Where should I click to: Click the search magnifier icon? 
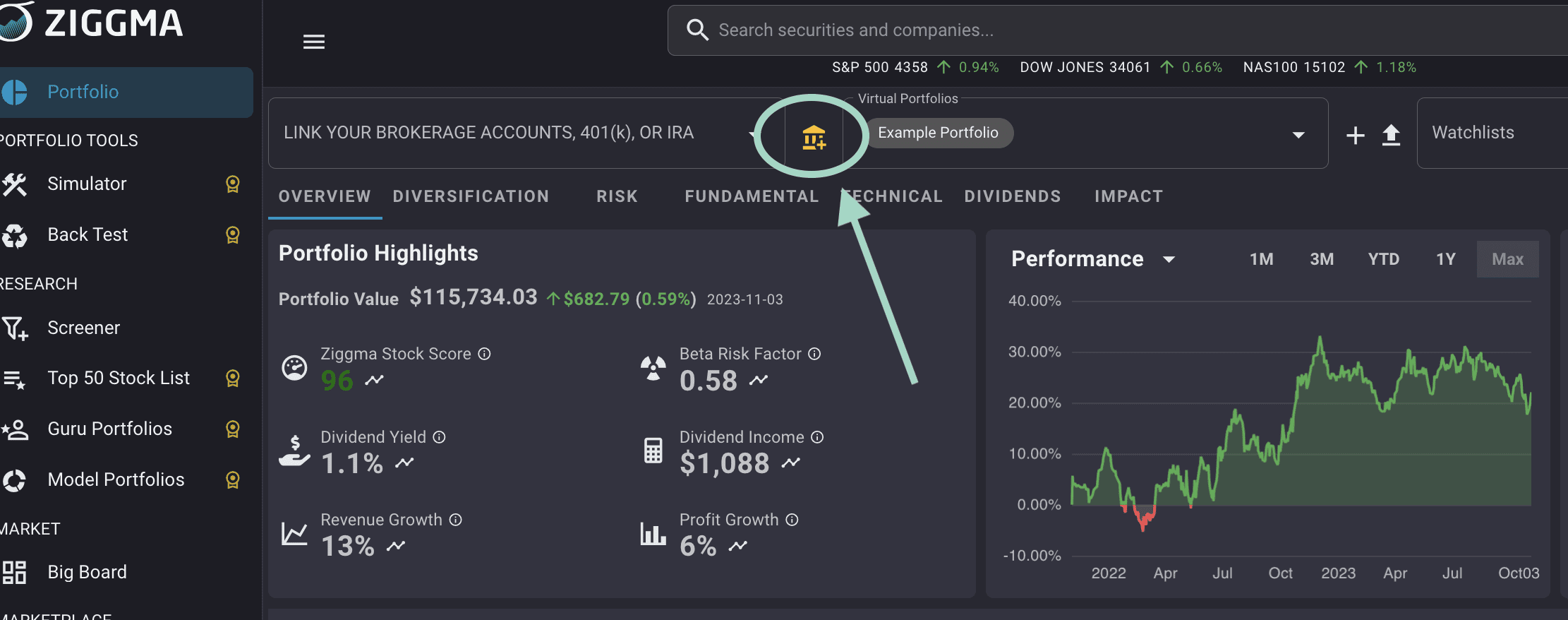tap(697, 30)
